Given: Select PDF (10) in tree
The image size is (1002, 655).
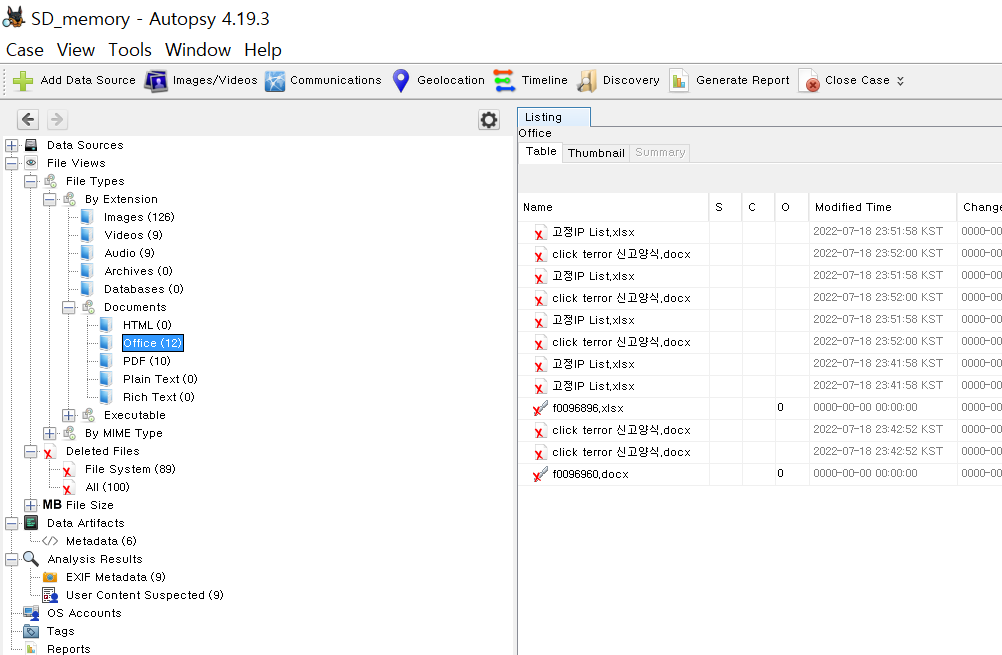Looking at the screenshot, I should [x=147, y=361].
